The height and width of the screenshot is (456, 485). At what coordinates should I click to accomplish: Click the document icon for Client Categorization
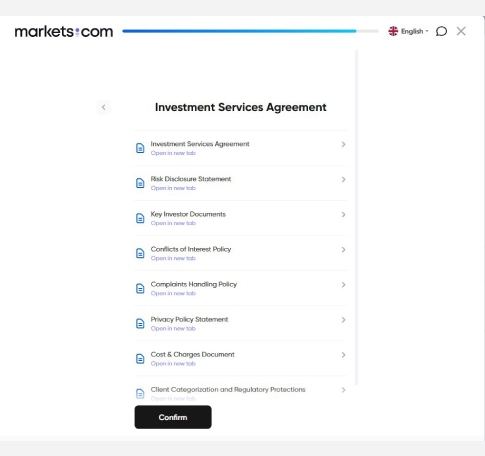tap(140, 394)
